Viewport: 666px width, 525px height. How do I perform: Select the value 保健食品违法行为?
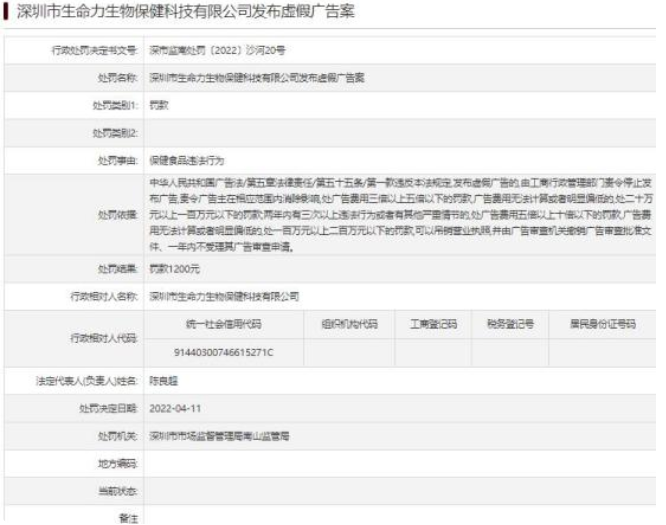[186, 161]
